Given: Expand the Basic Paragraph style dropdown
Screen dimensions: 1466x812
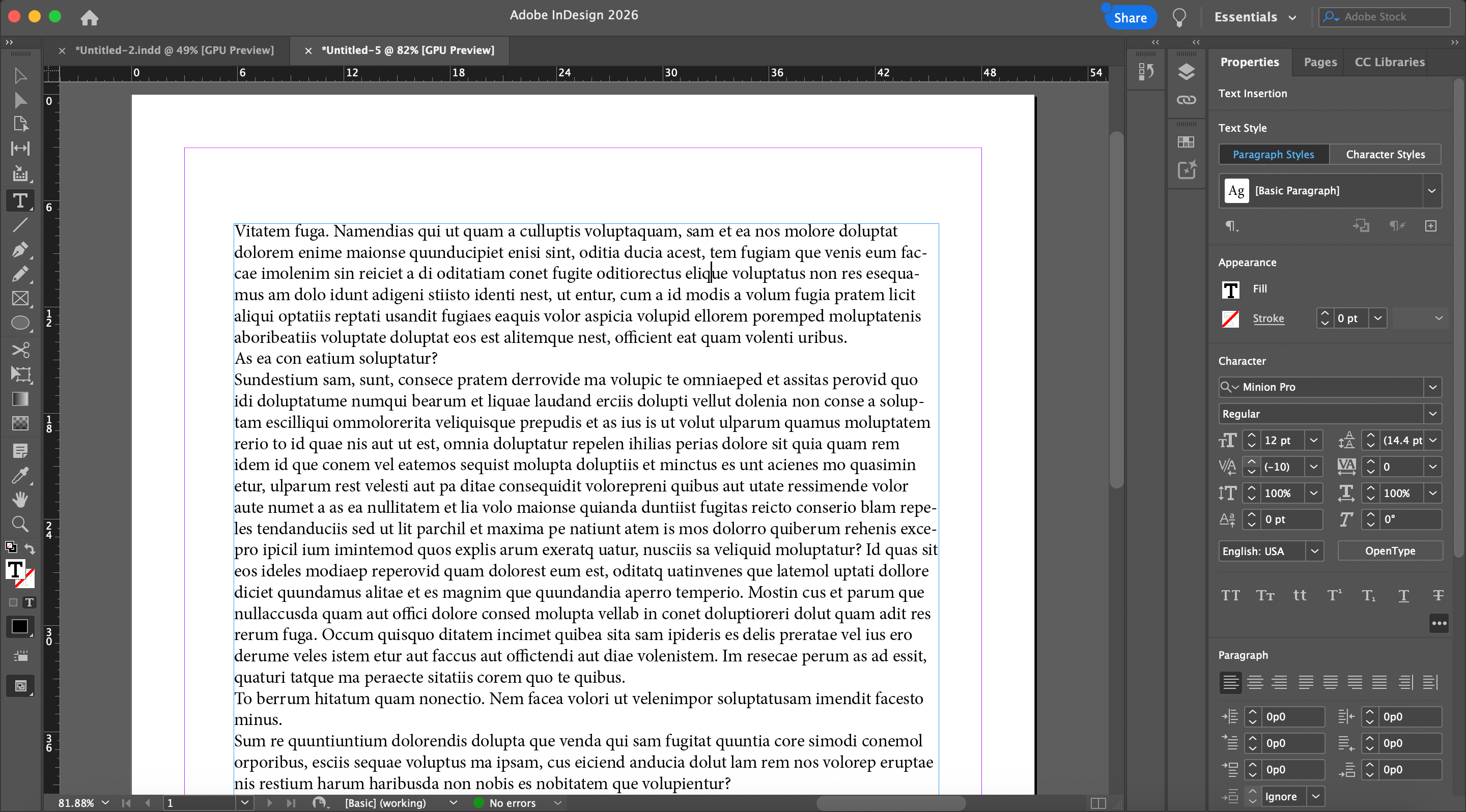Looking at the screenshot, I should click(x=1432, y=190).
